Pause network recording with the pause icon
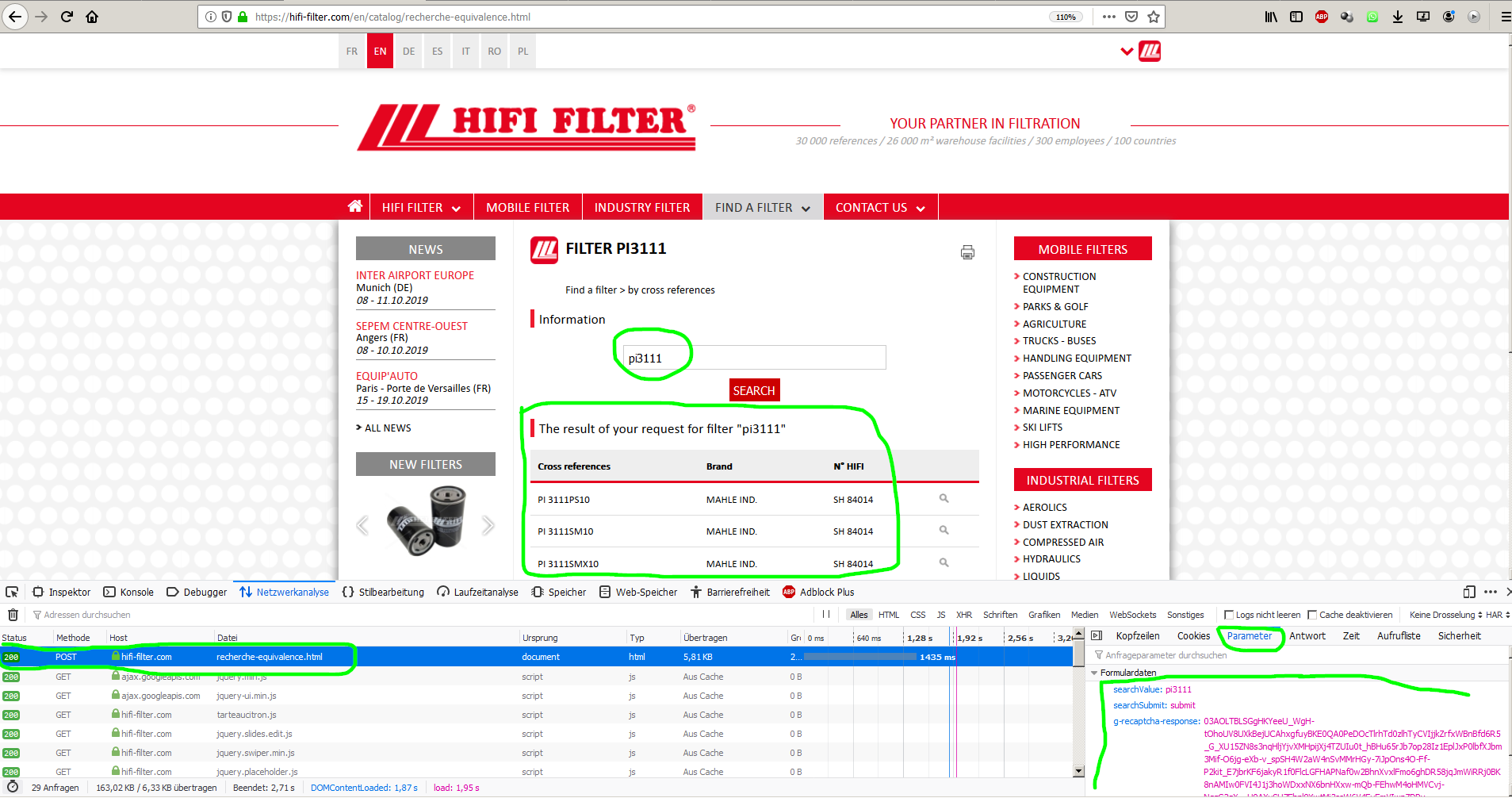 (x=826, y=614)
